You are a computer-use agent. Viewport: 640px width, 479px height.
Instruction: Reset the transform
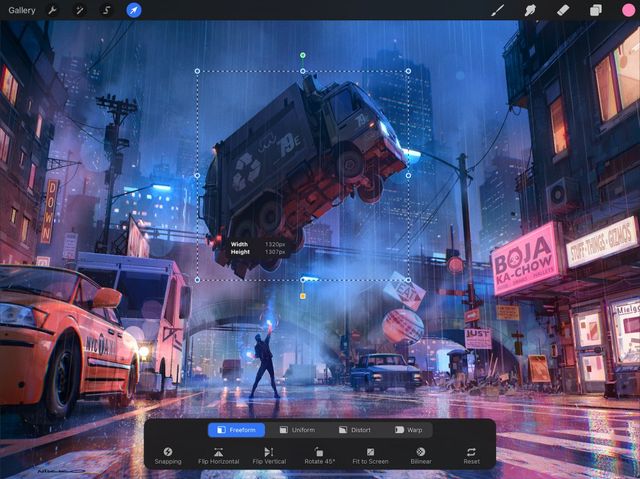(x=471, y=456)
